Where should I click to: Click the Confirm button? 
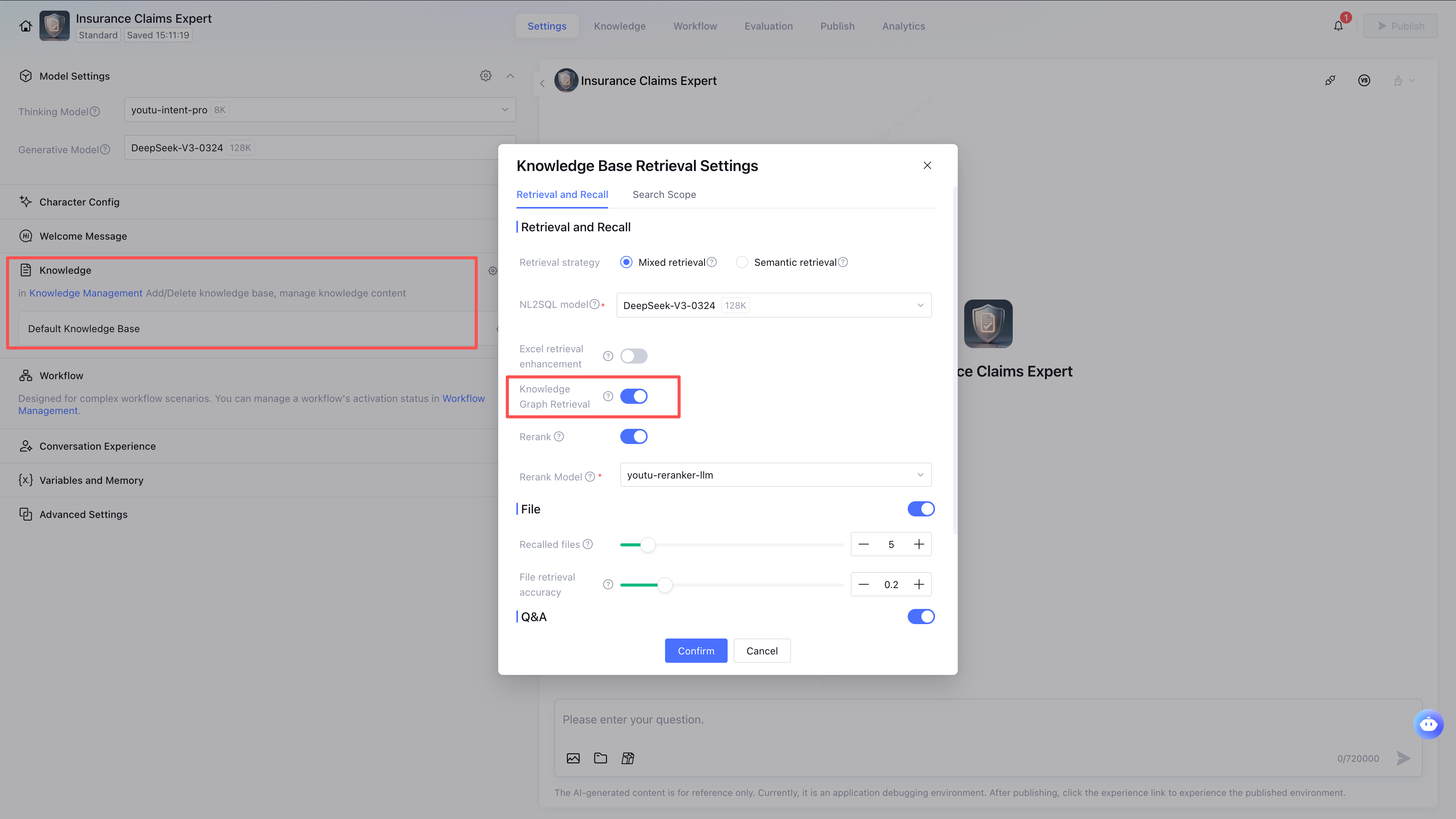click(696, 651)
